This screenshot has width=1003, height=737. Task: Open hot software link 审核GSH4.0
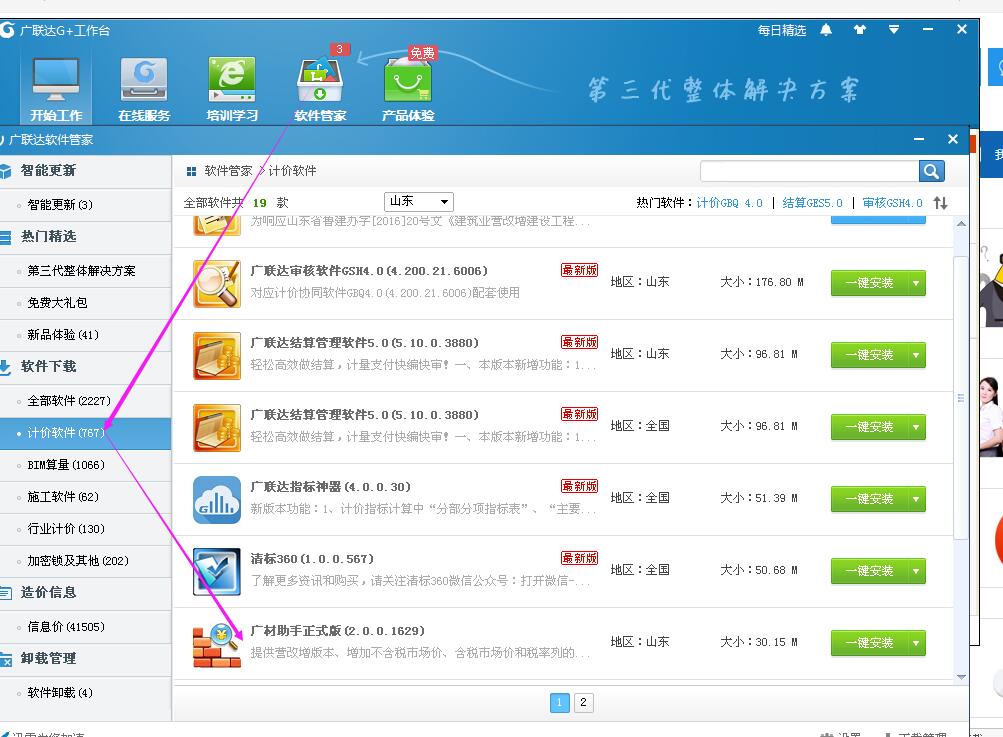click(x=892, y=203)
